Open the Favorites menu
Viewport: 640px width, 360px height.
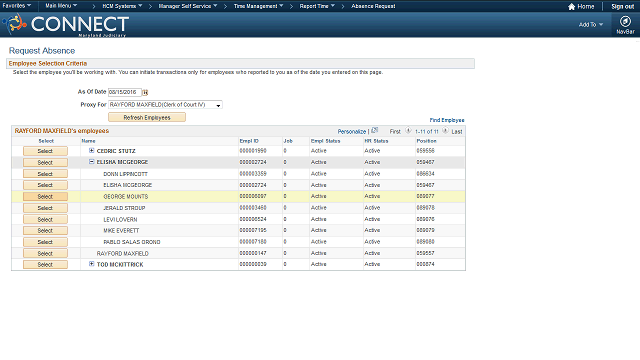(x=16, y=6)
